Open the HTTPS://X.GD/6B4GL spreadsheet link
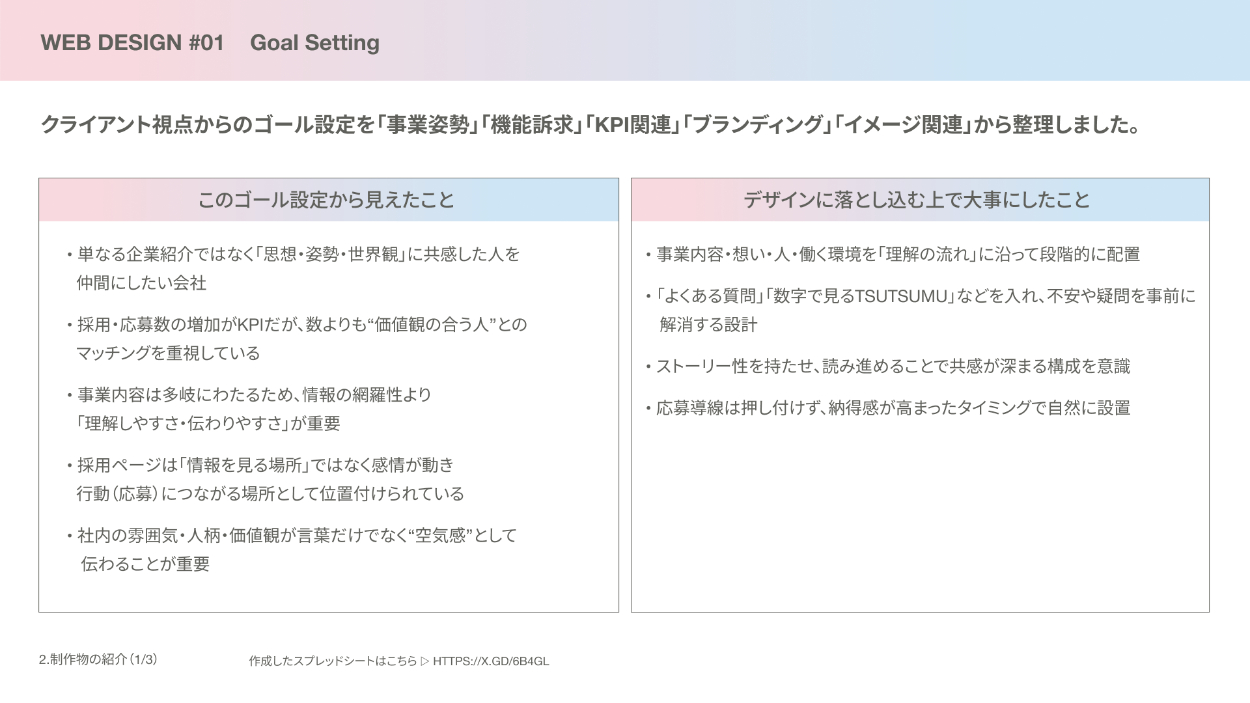The height and width of the screenshot is (703, 1250). [x=491, y=661]
